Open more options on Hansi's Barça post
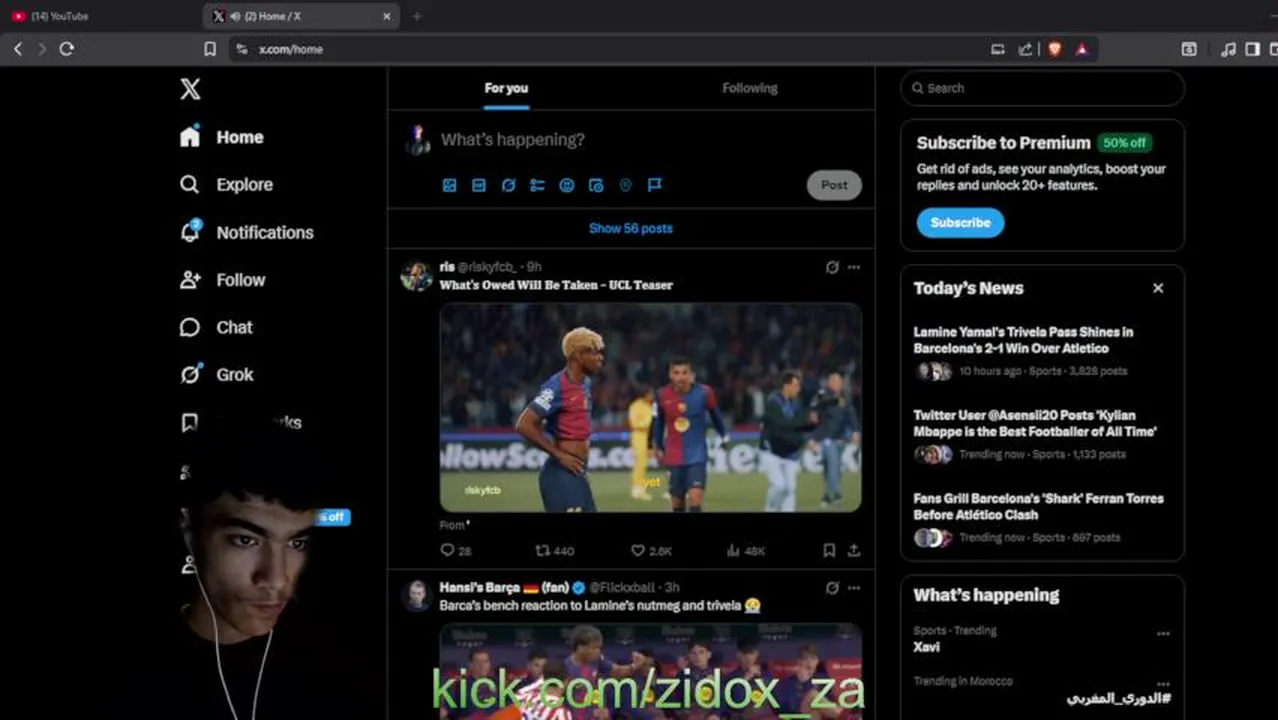The height and width of the screenshot is (720, 1278). click(x=854, y=588)
